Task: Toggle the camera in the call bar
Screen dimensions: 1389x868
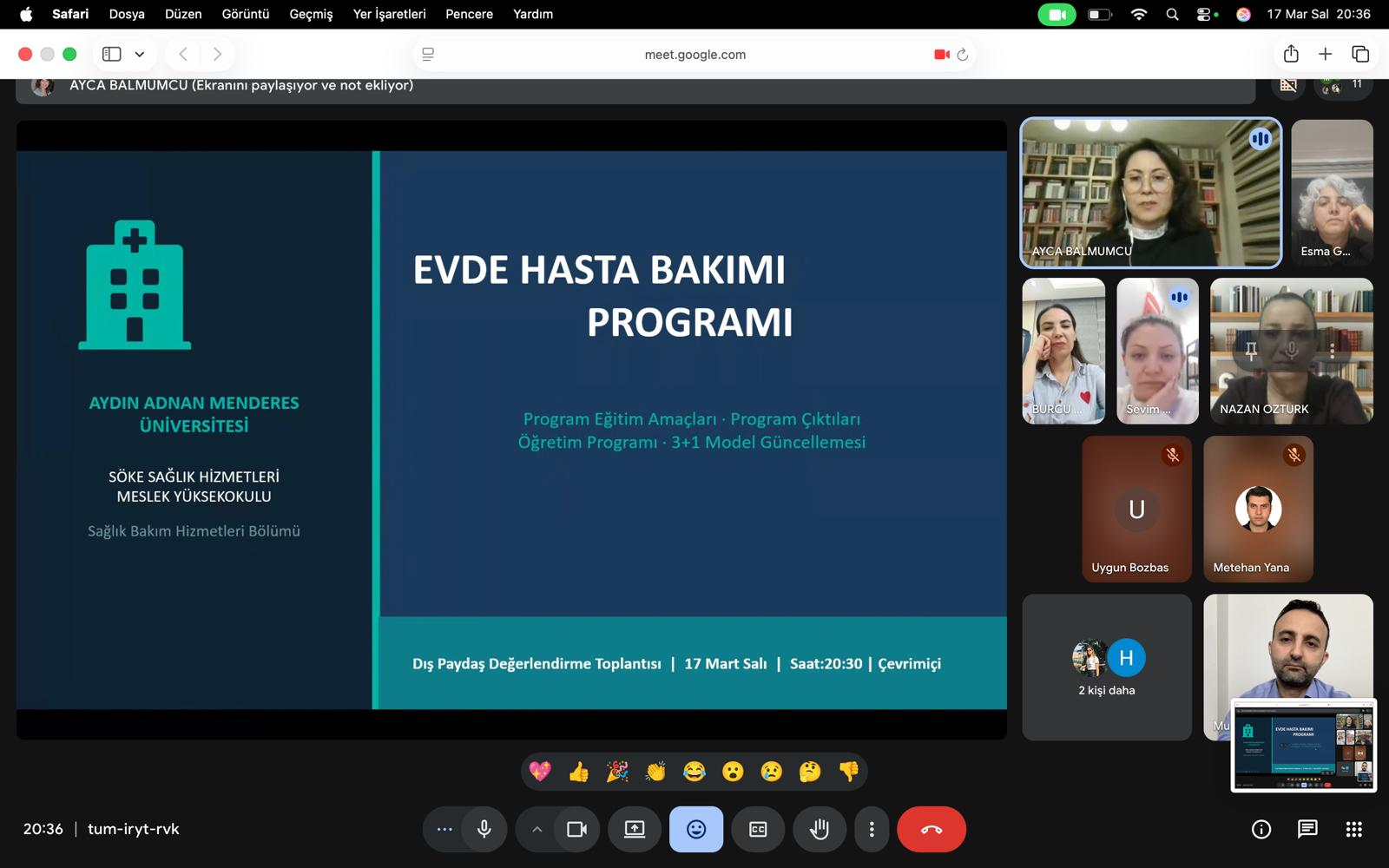Action: coord(576,829)
